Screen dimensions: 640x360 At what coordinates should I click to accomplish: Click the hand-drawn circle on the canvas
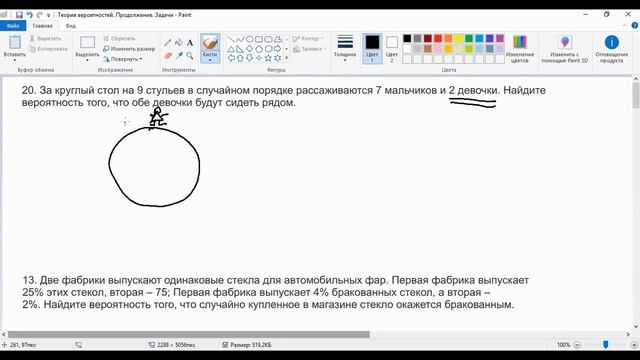[x=154, y=166]
